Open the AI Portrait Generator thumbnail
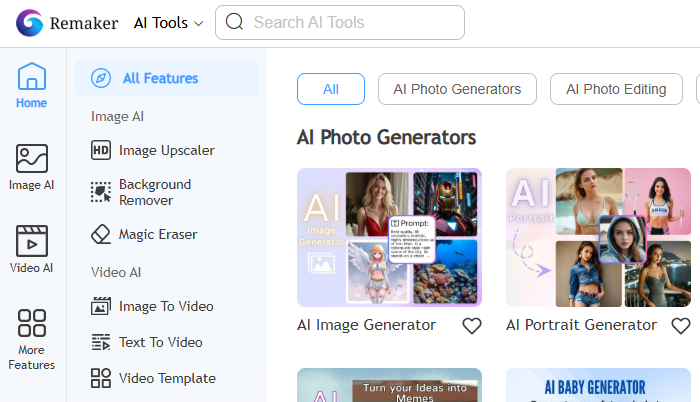The image size is (700, 402). tap(598, 237)
